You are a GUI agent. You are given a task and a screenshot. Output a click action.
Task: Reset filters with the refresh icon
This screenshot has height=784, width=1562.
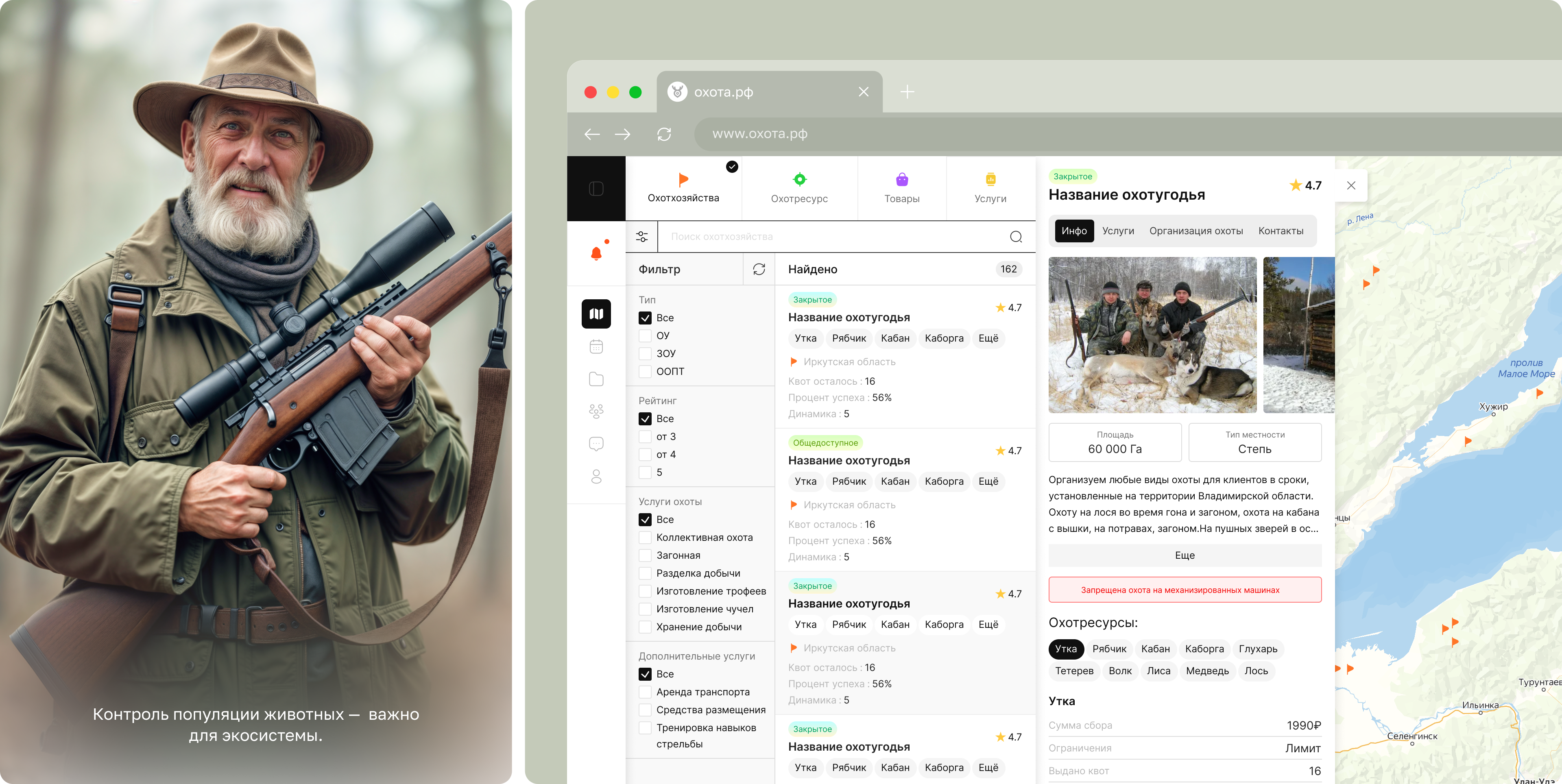point(759,269)
